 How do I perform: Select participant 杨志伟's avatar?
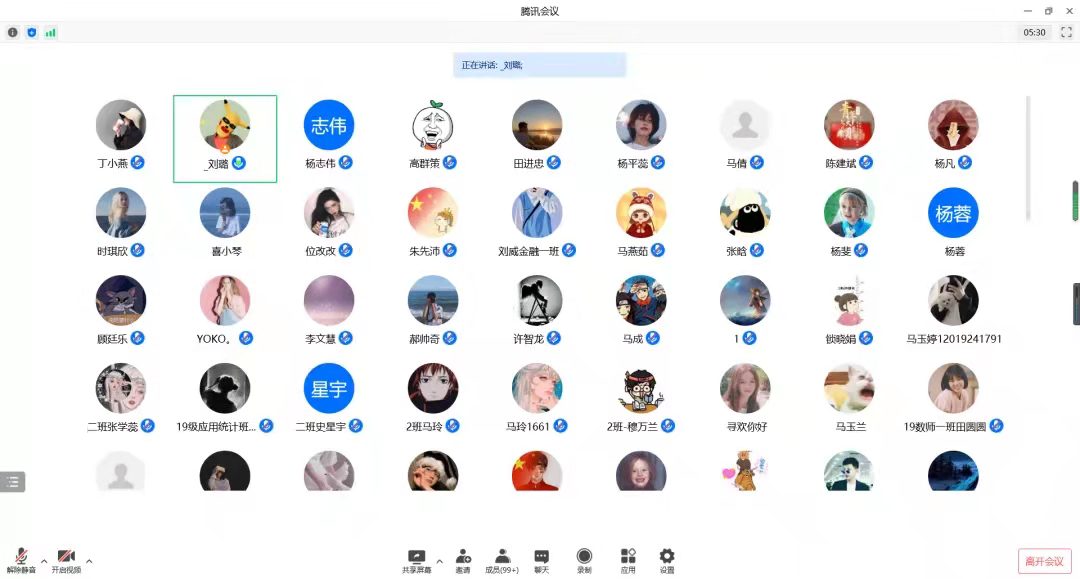coord(329,125)
